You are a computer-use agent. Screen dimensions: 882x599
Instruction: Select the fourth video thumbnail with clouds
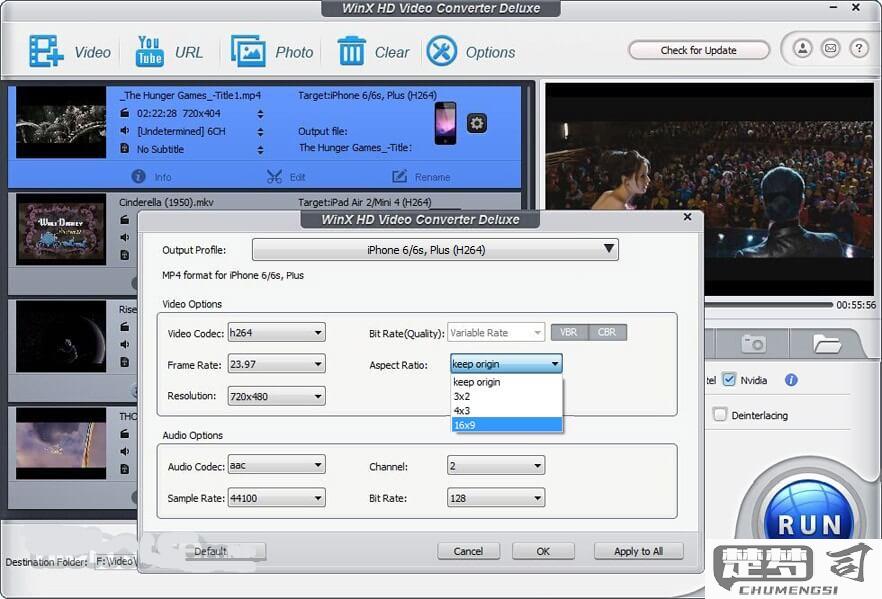61,443
